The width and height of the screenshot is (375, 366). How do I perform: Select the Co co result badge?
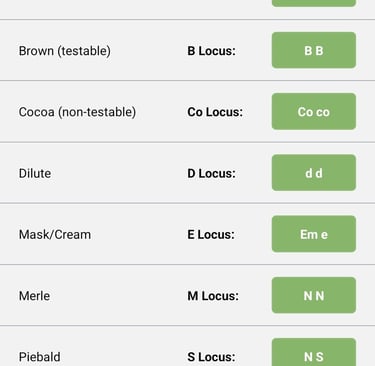[314, 112]
